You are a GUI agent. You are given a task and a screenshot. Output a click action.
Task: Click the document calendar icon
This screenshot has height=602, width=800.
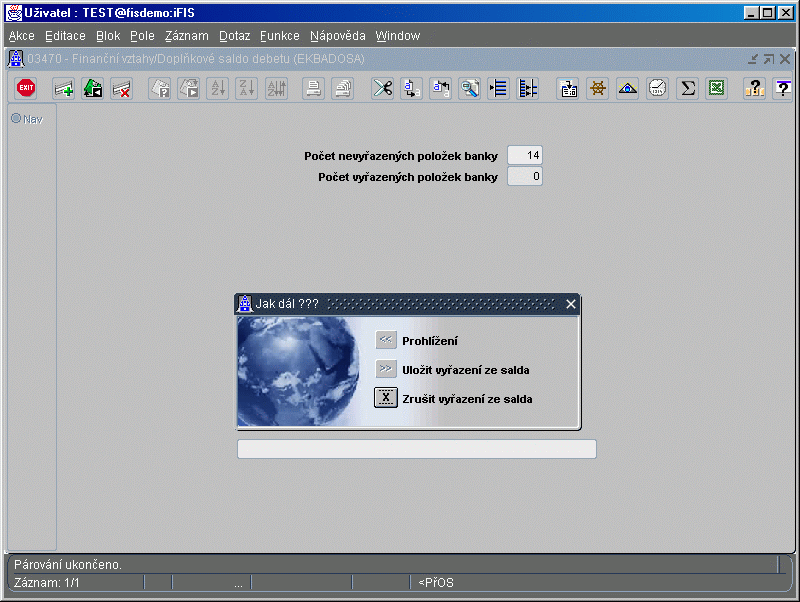(x=568, y=88)
